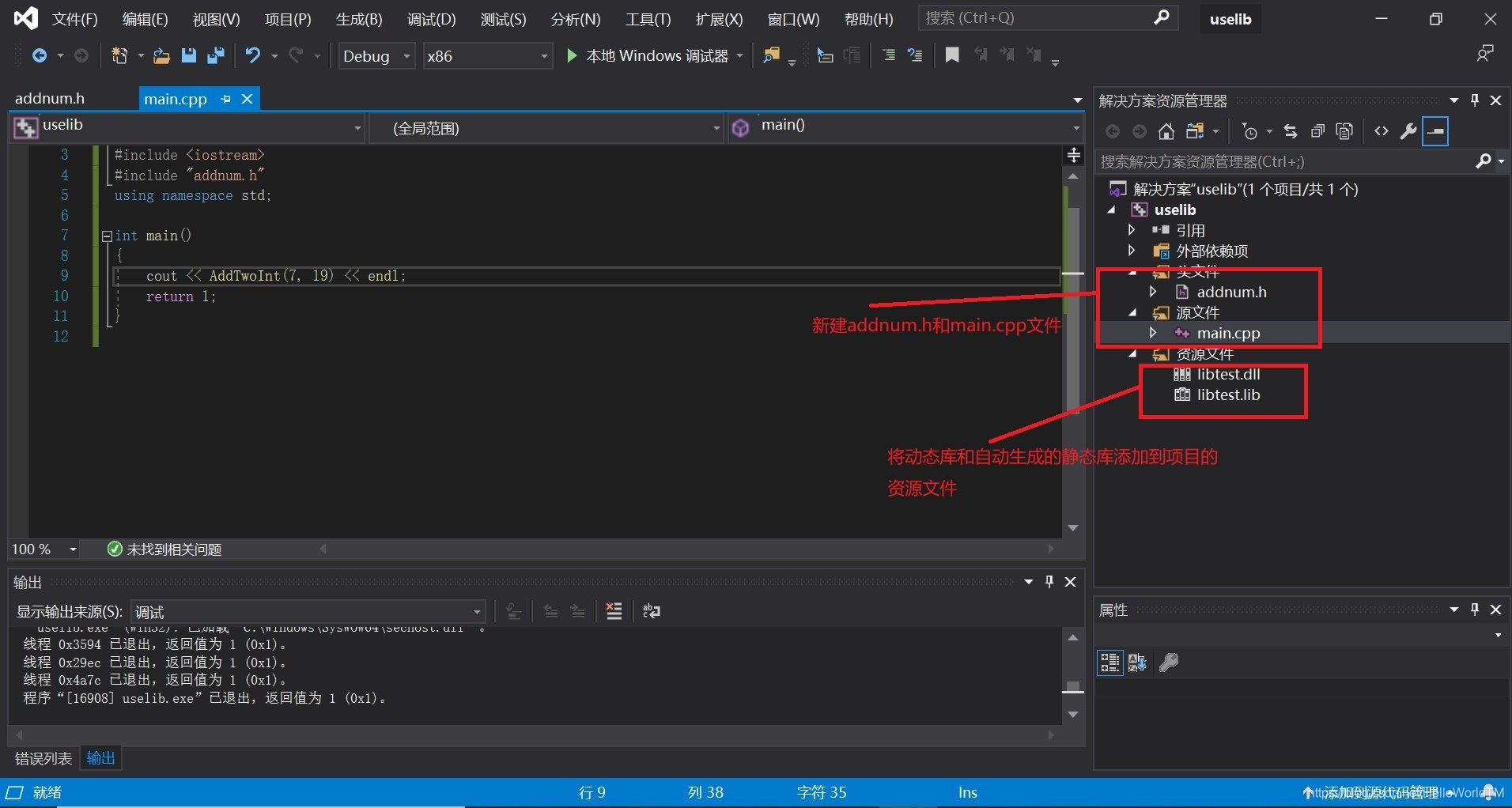Toggle pin on the main.cpp tab
Image resolution: width=1512 pixels, height=808 pixels.
226,99
